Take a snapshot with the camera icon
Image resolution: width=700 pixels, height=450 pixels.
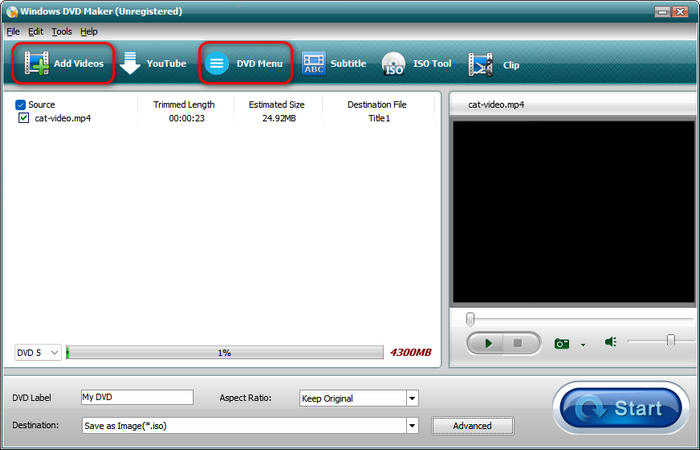562,343
